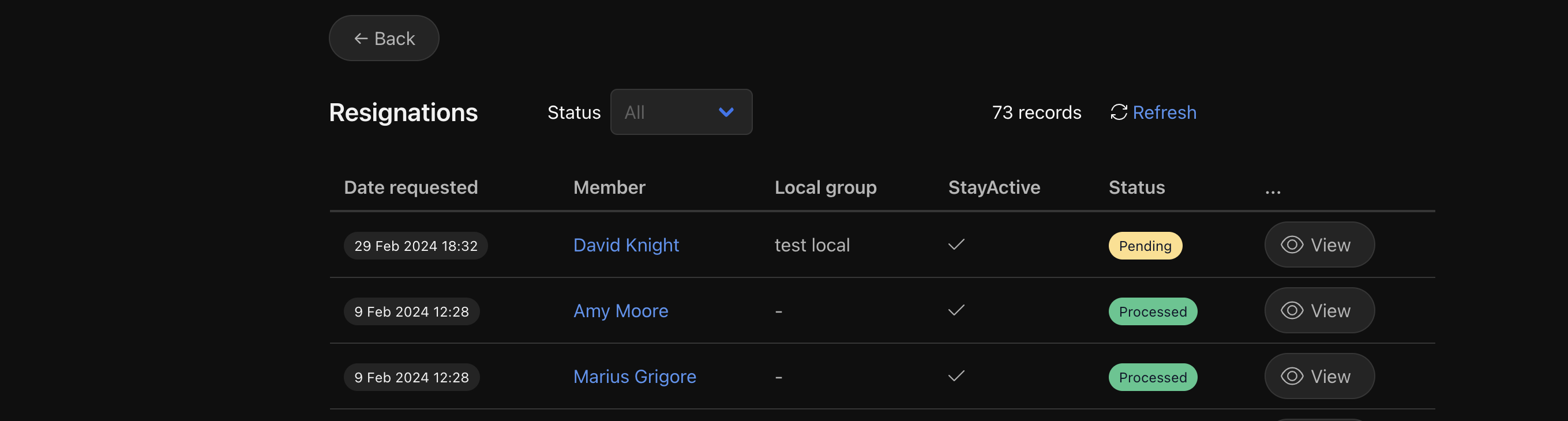Viewport: 1568px width, 421px height.
Task: Click green Processed badge for Amy Moore
Action: (1152, 311)
